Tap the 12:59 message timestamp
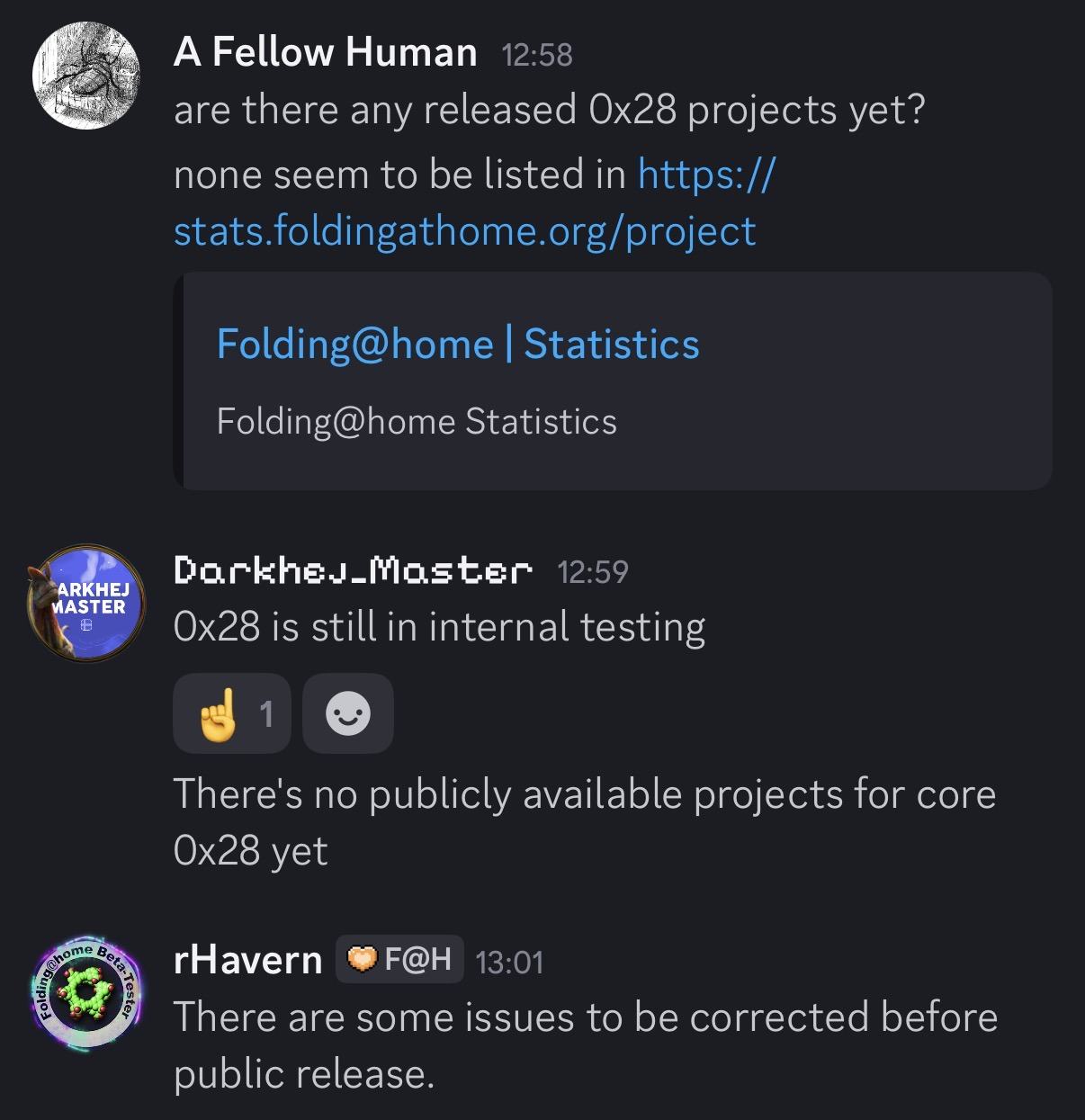The height and width of the screenshot is (1120, 1085). click(x=592, y=572)
